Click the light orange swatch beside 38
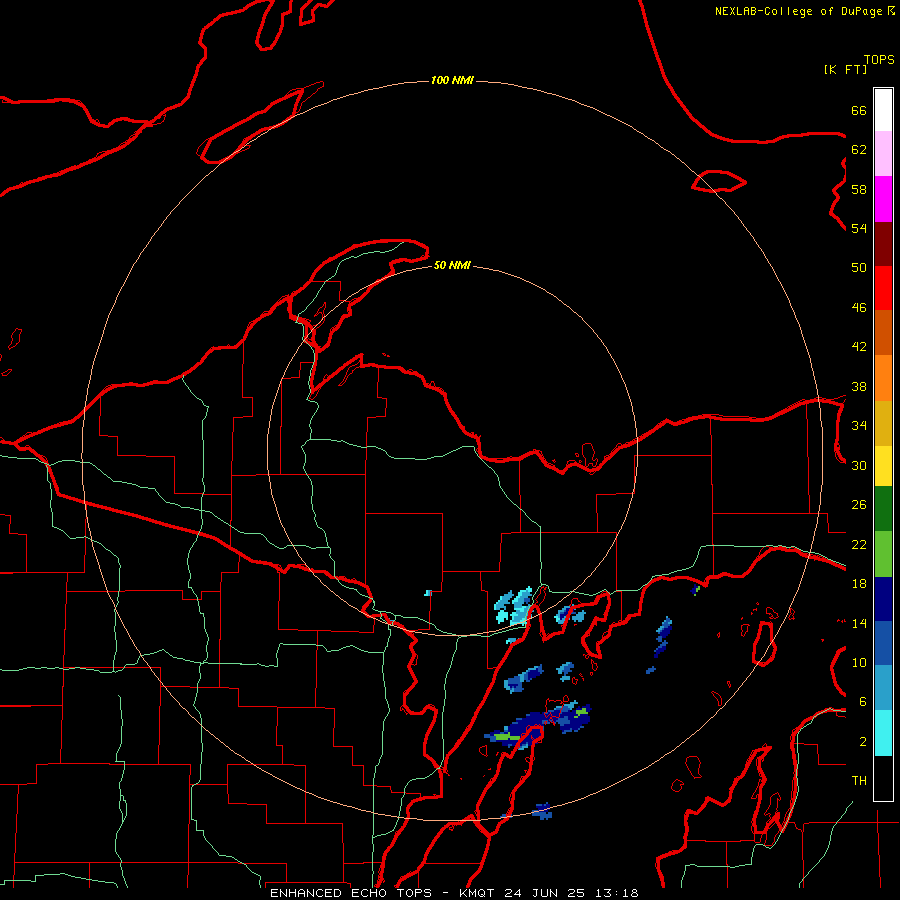 pos(883,378)
